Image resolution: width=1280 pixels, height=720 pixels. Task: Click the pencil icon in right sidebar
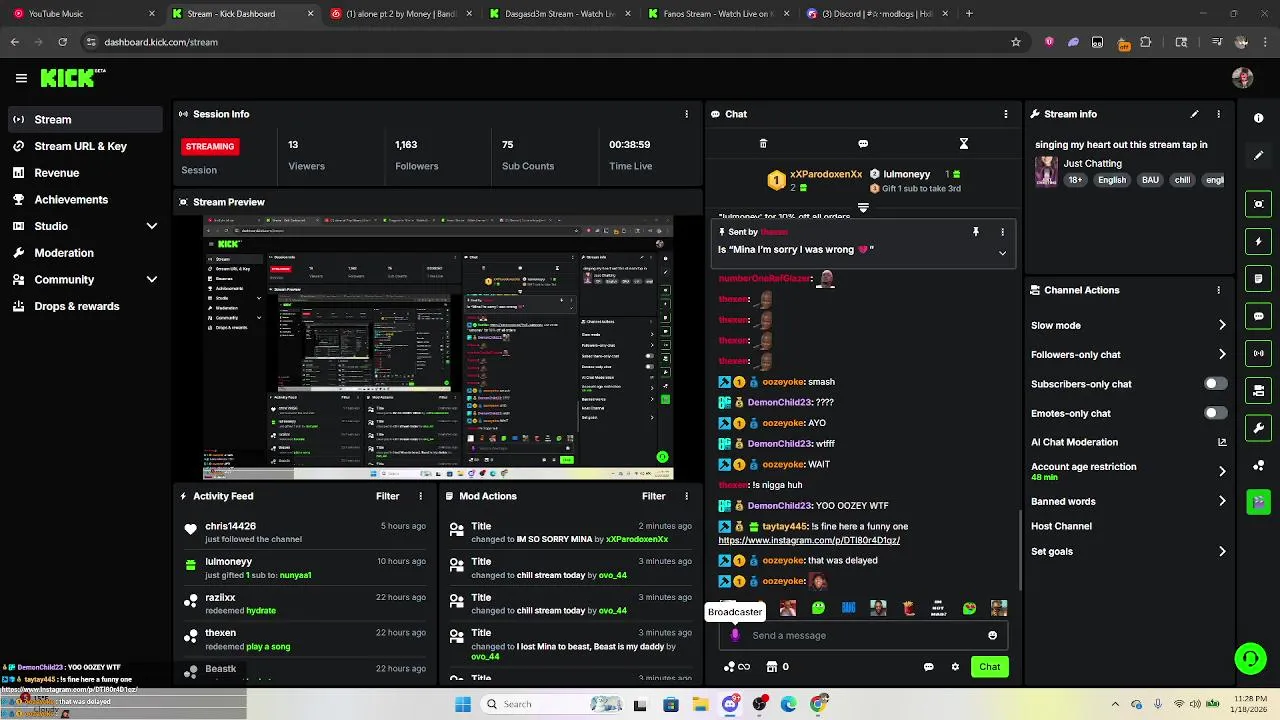(1258, 155)
